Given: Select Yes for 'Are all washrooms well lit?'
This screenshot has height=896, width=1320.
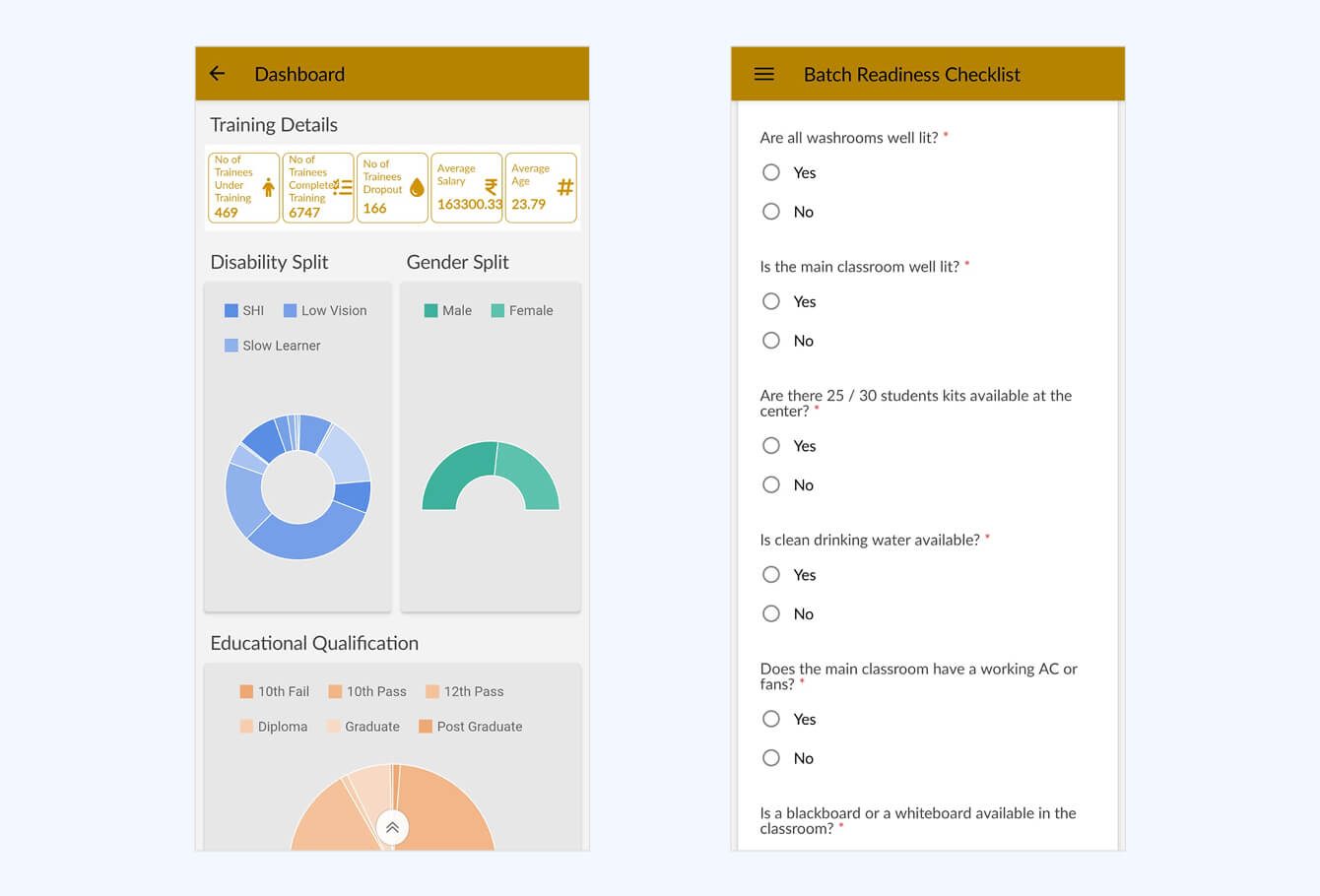Looking at the screenshot, I should (771, 171).
